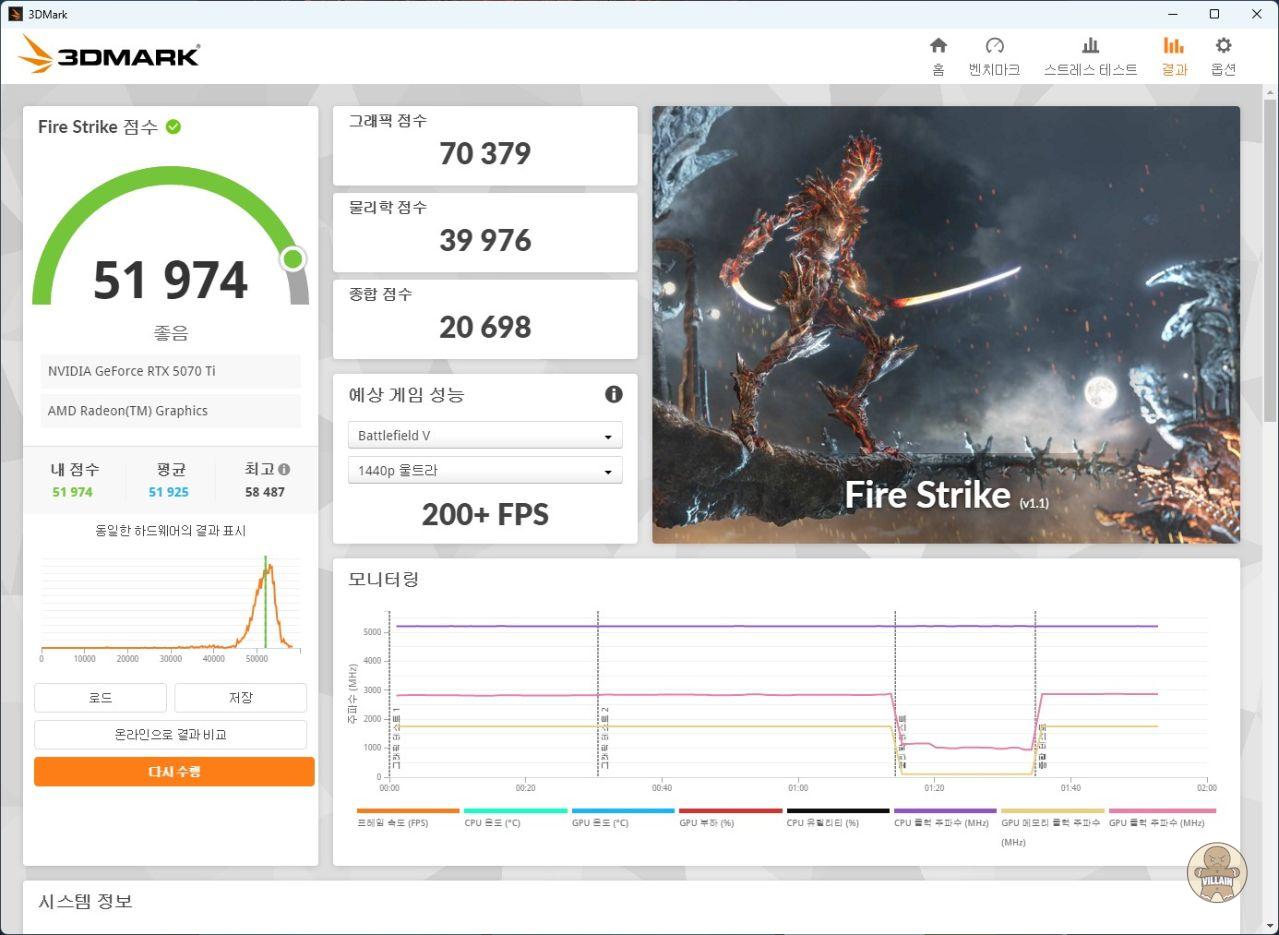Click the orange 다시 수행 button
1279x935 pixels.
(174, 772)
